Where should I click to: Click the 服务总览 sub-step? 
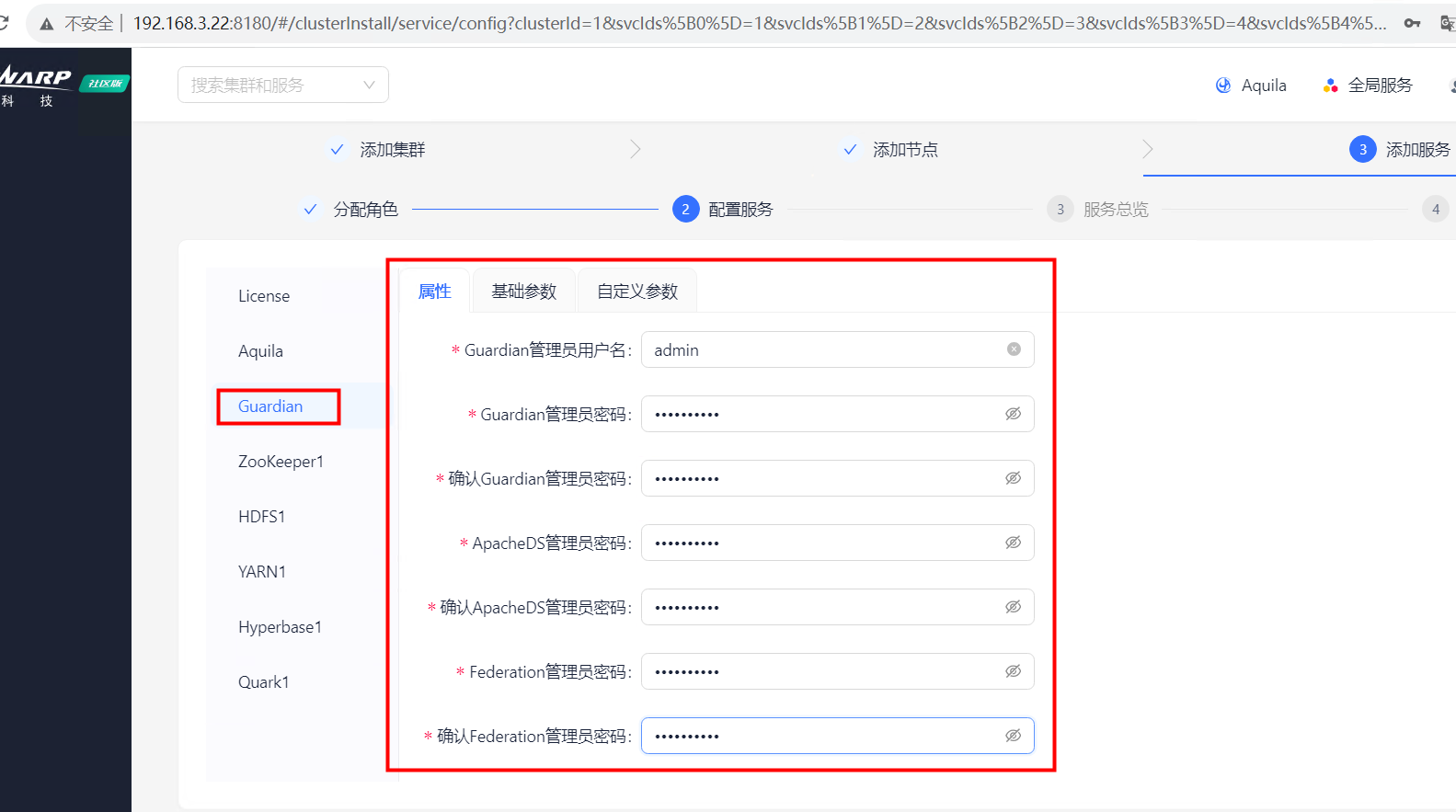(1098, 210)
